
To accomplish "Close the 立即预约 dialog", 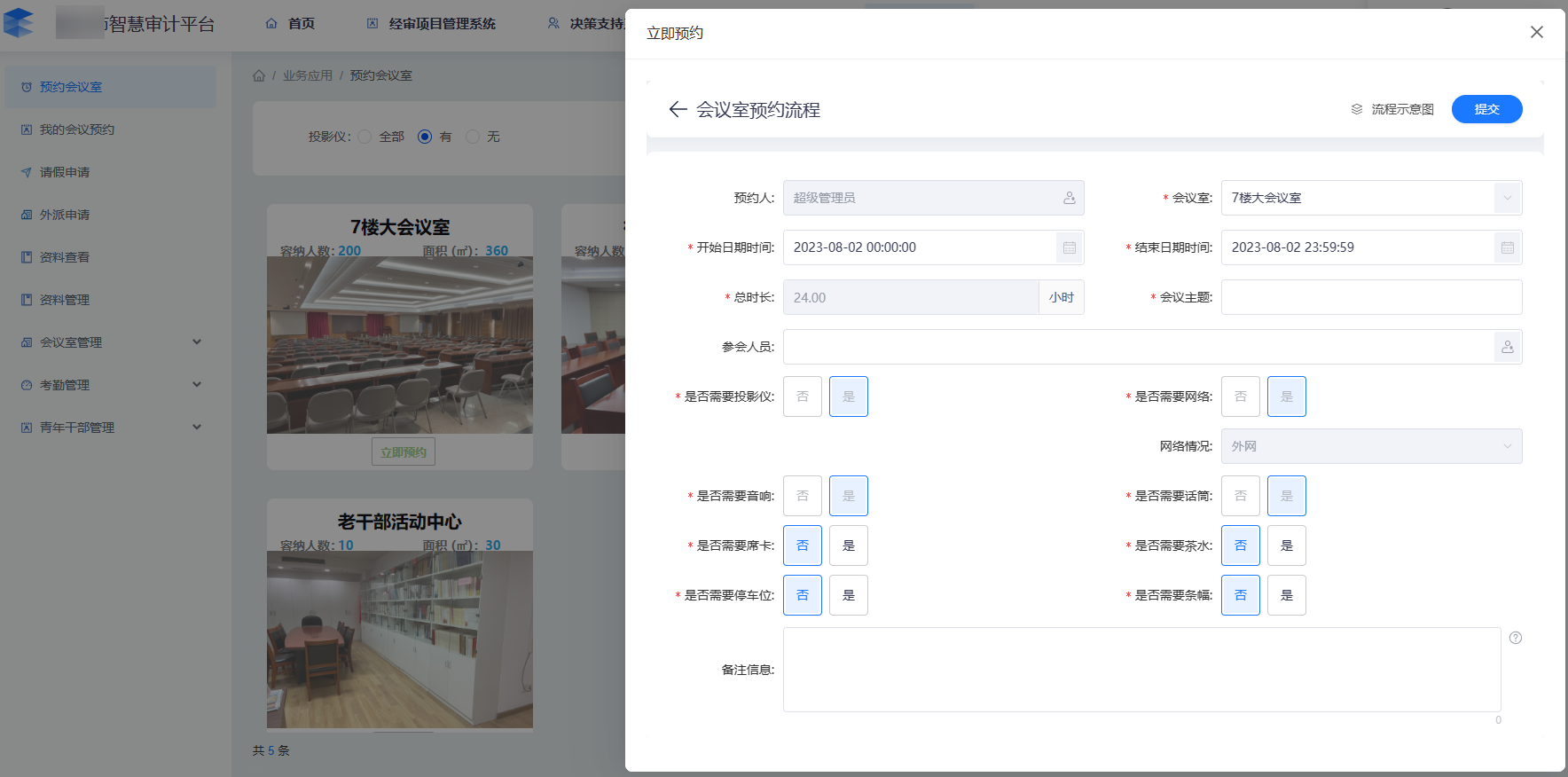I will [1537, 32].
